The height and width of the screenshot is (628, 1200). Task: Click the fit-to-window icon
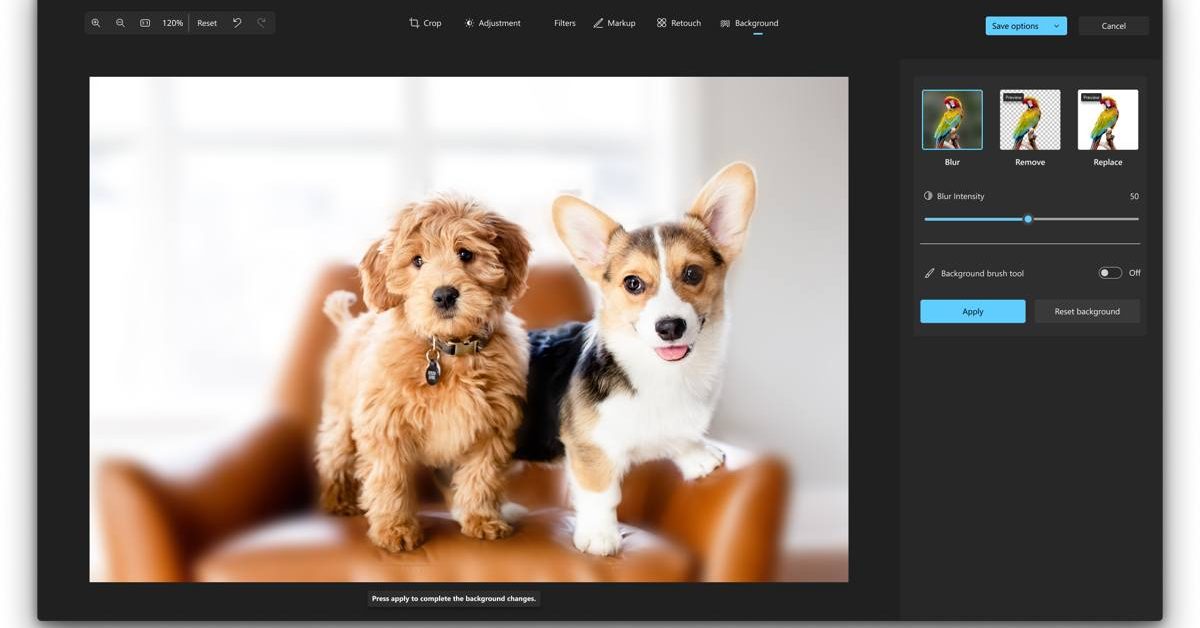coord(145,23)
